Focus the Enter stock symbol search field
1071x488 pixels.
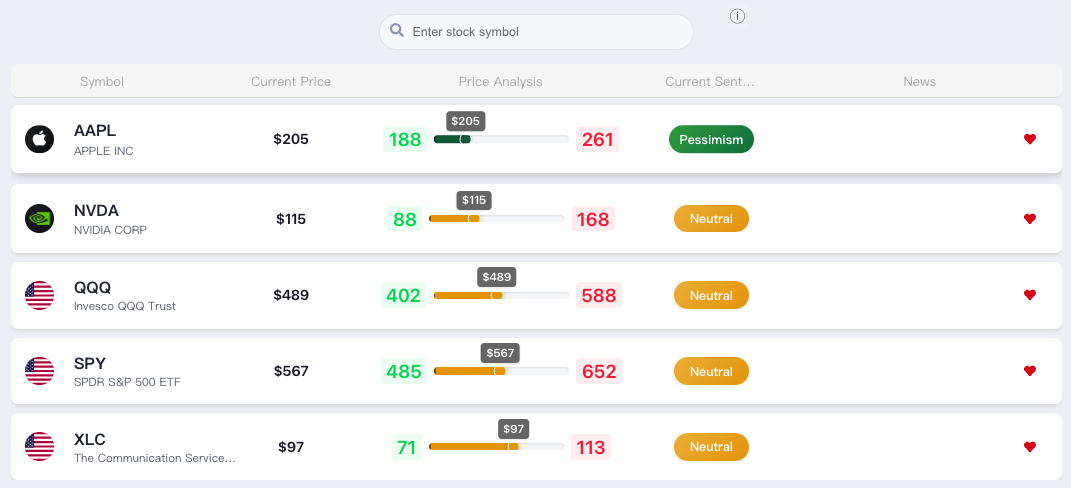click(x=536, y=31)
